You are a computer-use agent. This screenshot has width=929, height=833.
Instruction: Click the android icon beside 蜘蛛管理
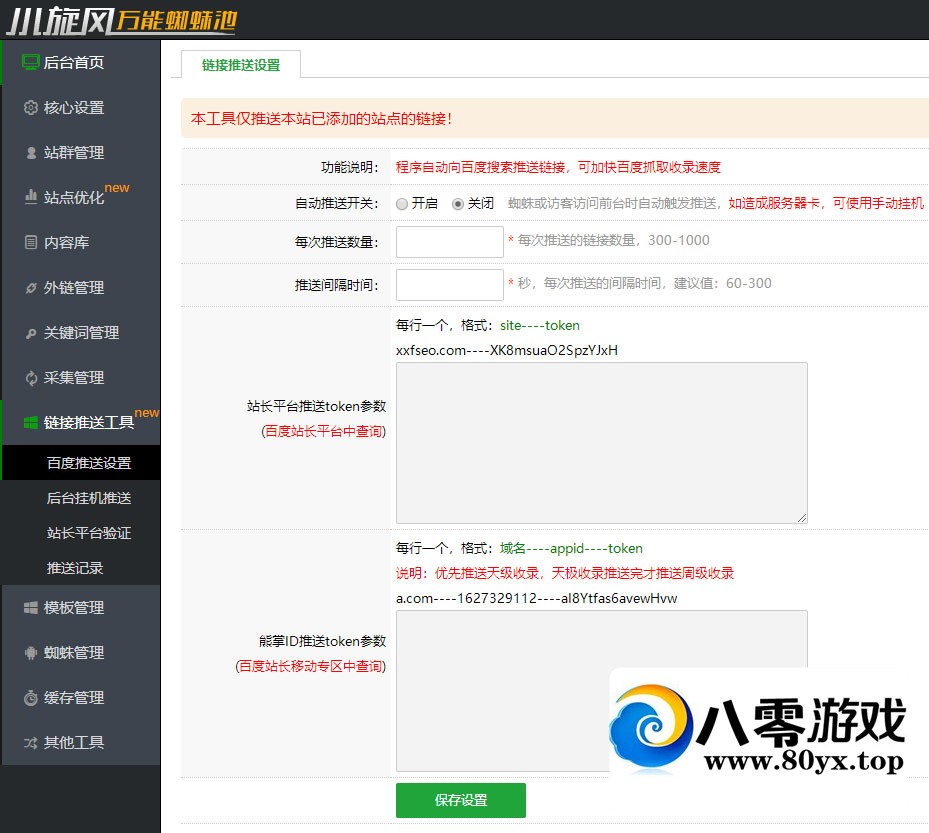[x=30, y=653]
